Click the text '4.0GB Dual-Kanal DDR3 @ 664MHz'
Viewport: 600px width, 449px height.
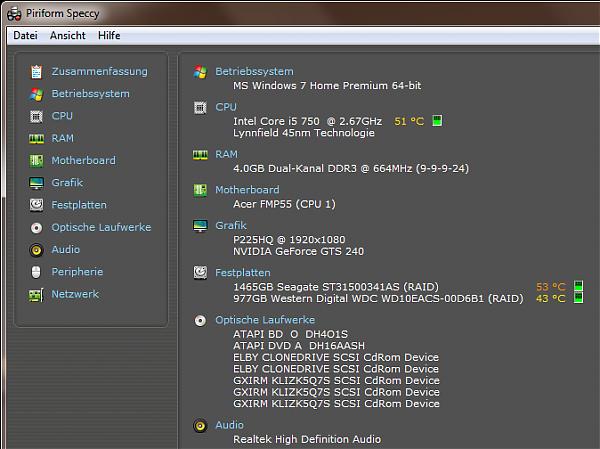coord(323,169)
